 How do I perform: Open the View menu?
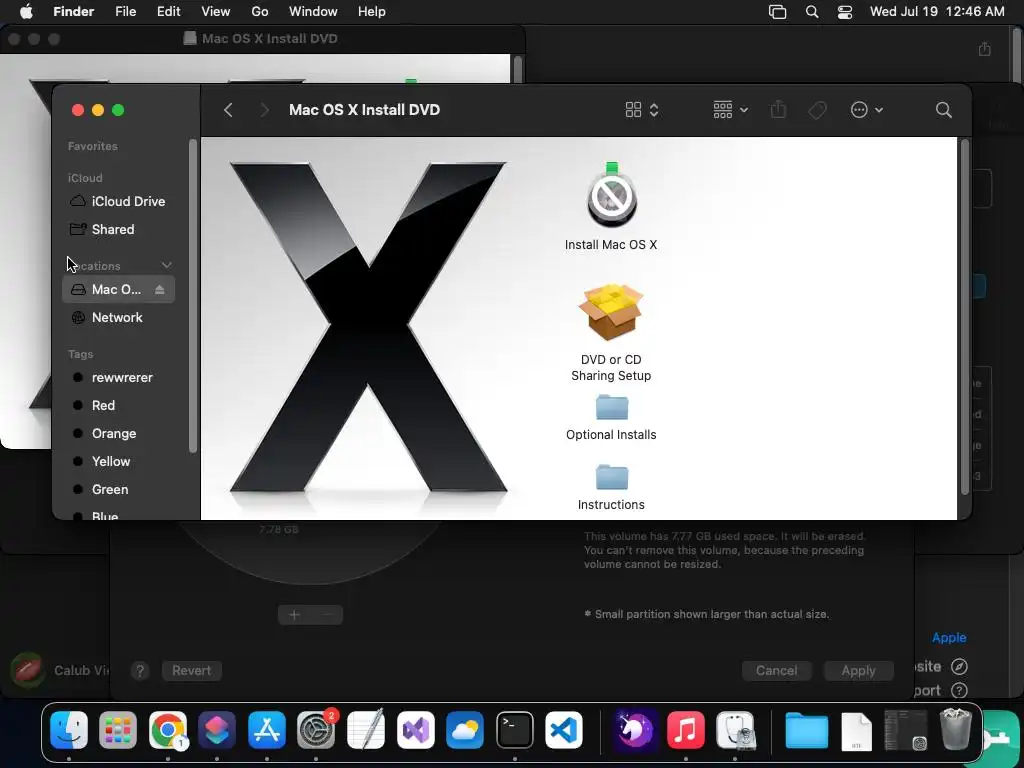point(216,12)
